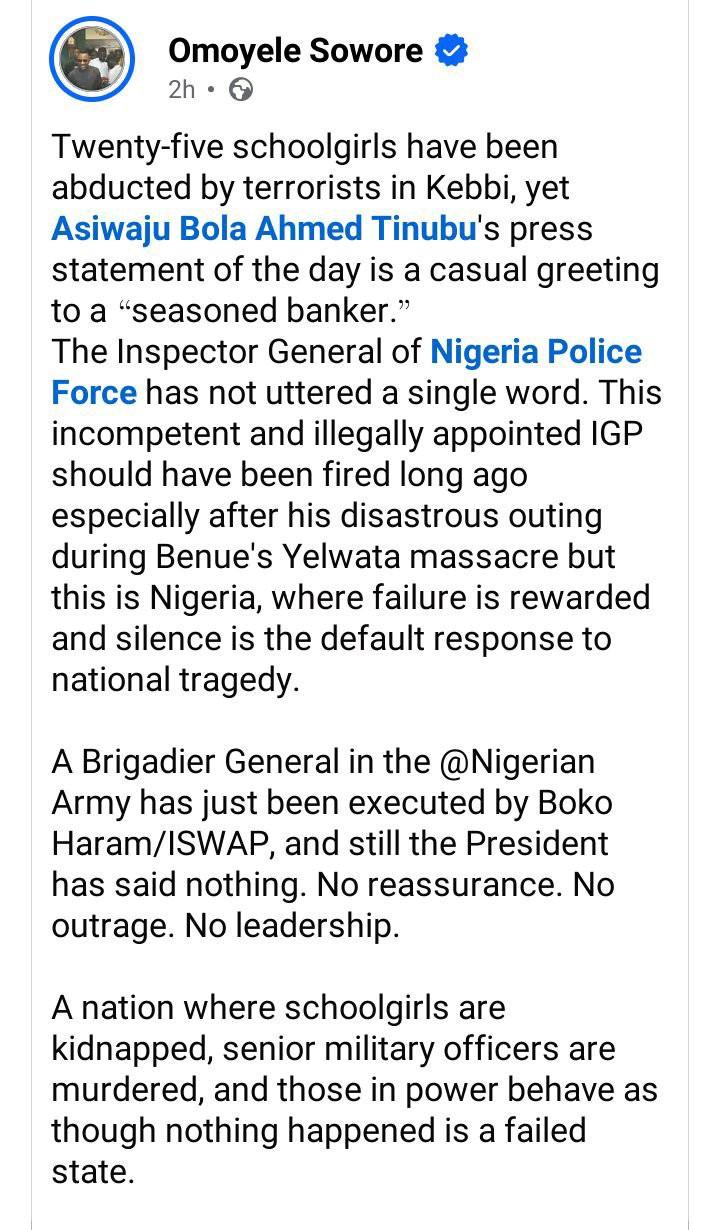Viewport: 720px width, 1230px height.
Task: Click the blue word "Force" link continuation
Action: [x=93, y=392]
